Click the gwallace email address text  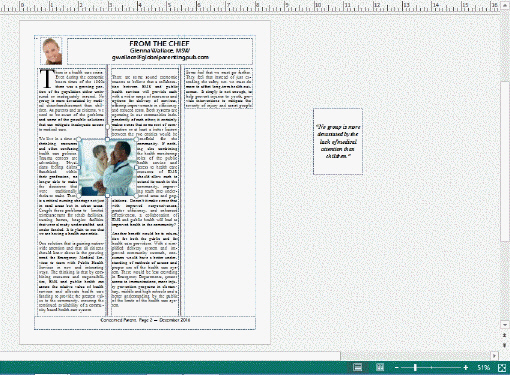[x=160, y=57]
